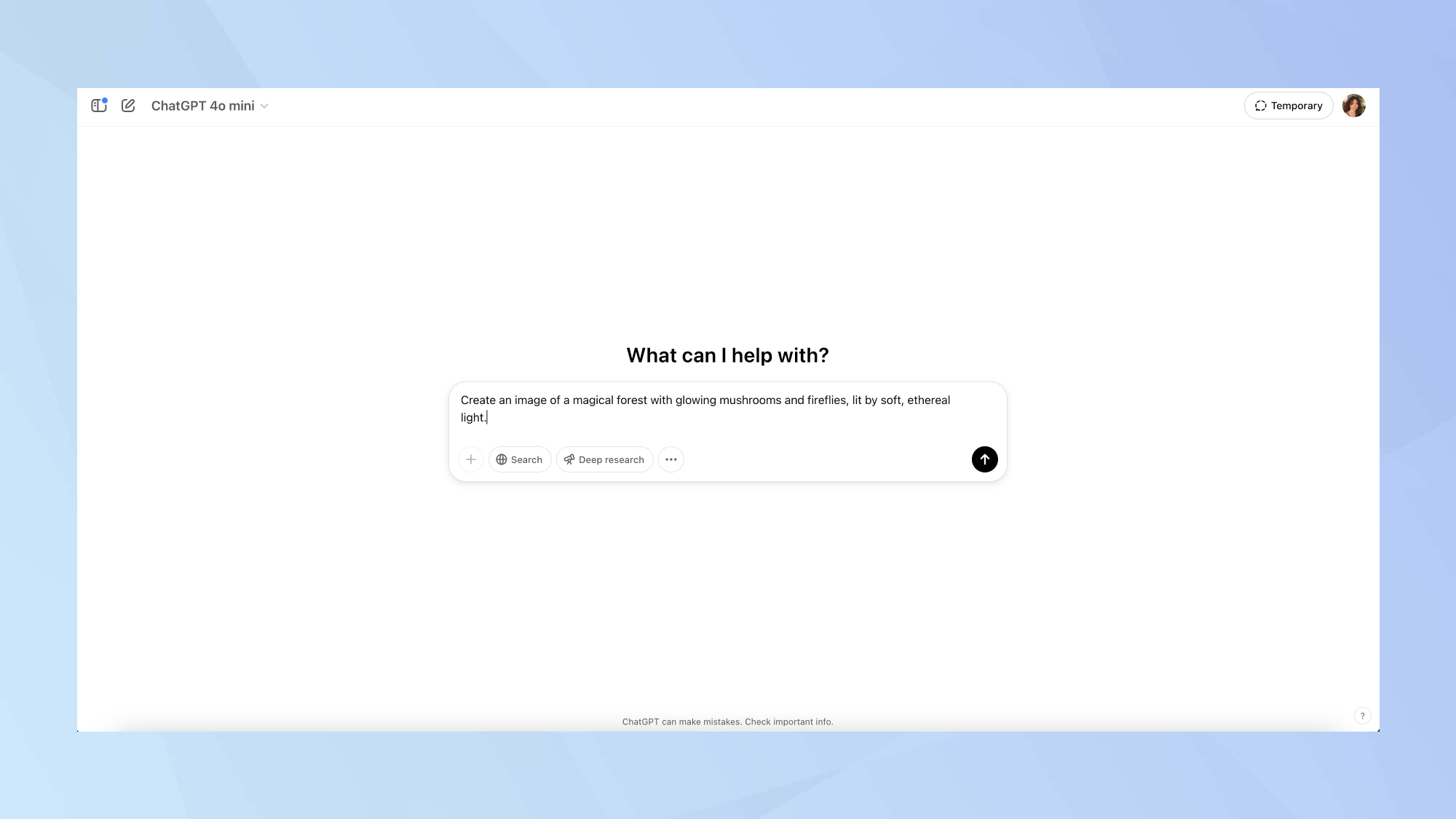1456x819 pixels.
Task: Click the attach file plus icon
Action: click(471, 459)
